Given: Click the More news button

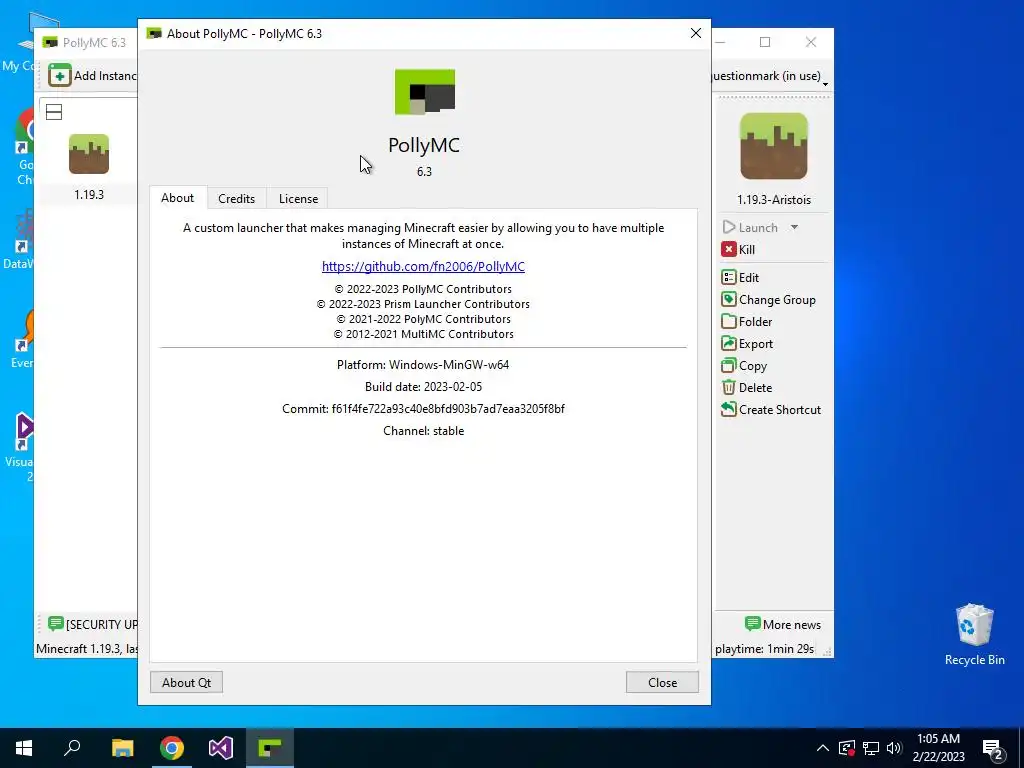Looking at the screenshot, I should pos(783,624).
